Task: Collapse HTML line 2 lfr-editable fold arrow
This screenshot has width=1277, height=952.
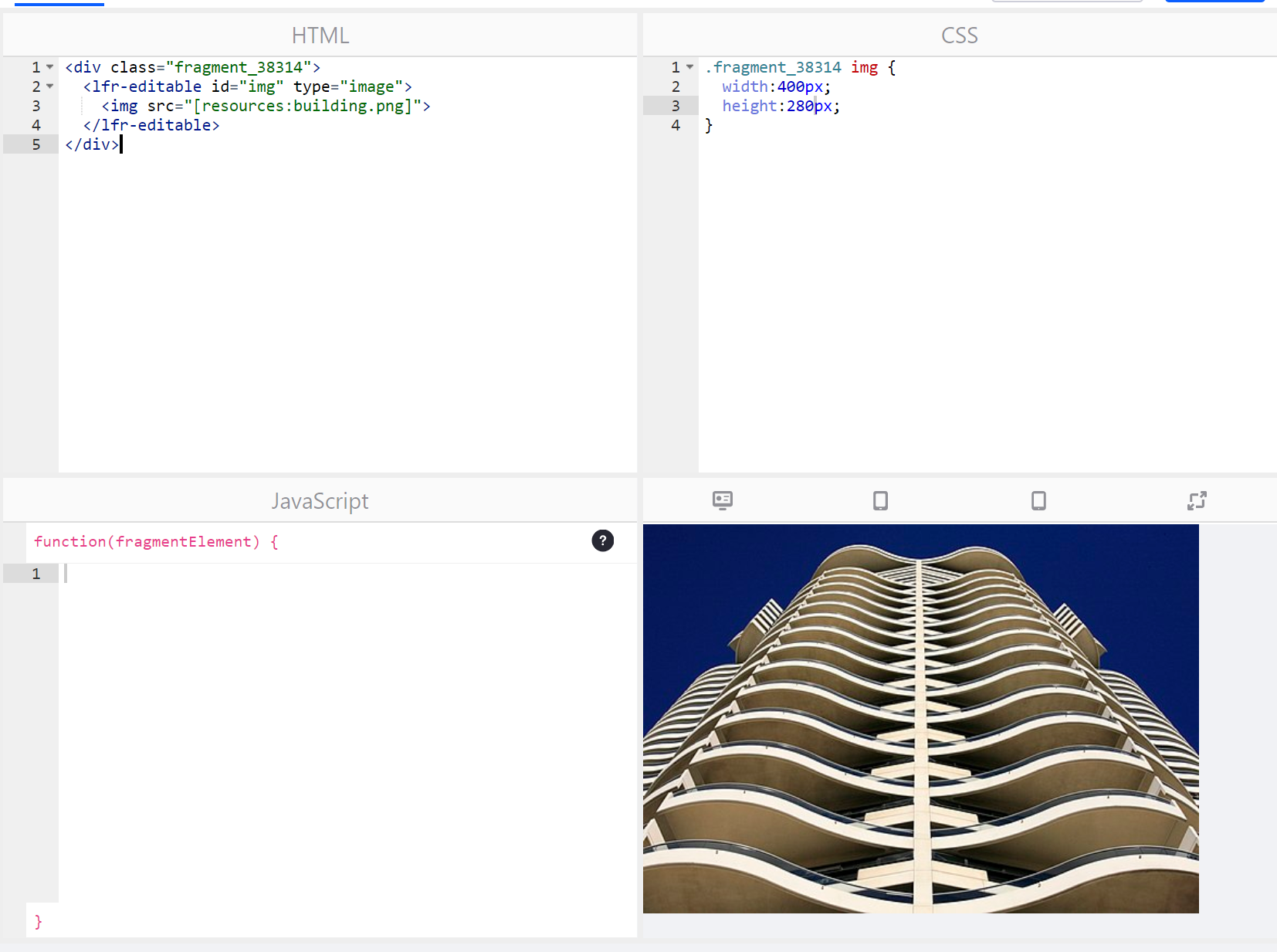Action: [x=50, y=86]
